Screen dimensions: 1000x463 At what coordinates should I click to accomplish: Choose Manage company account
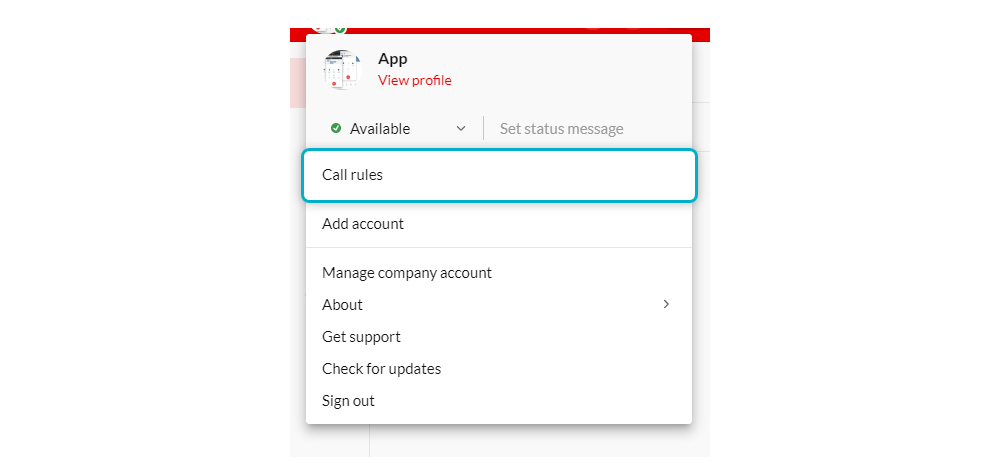[407, 272]
